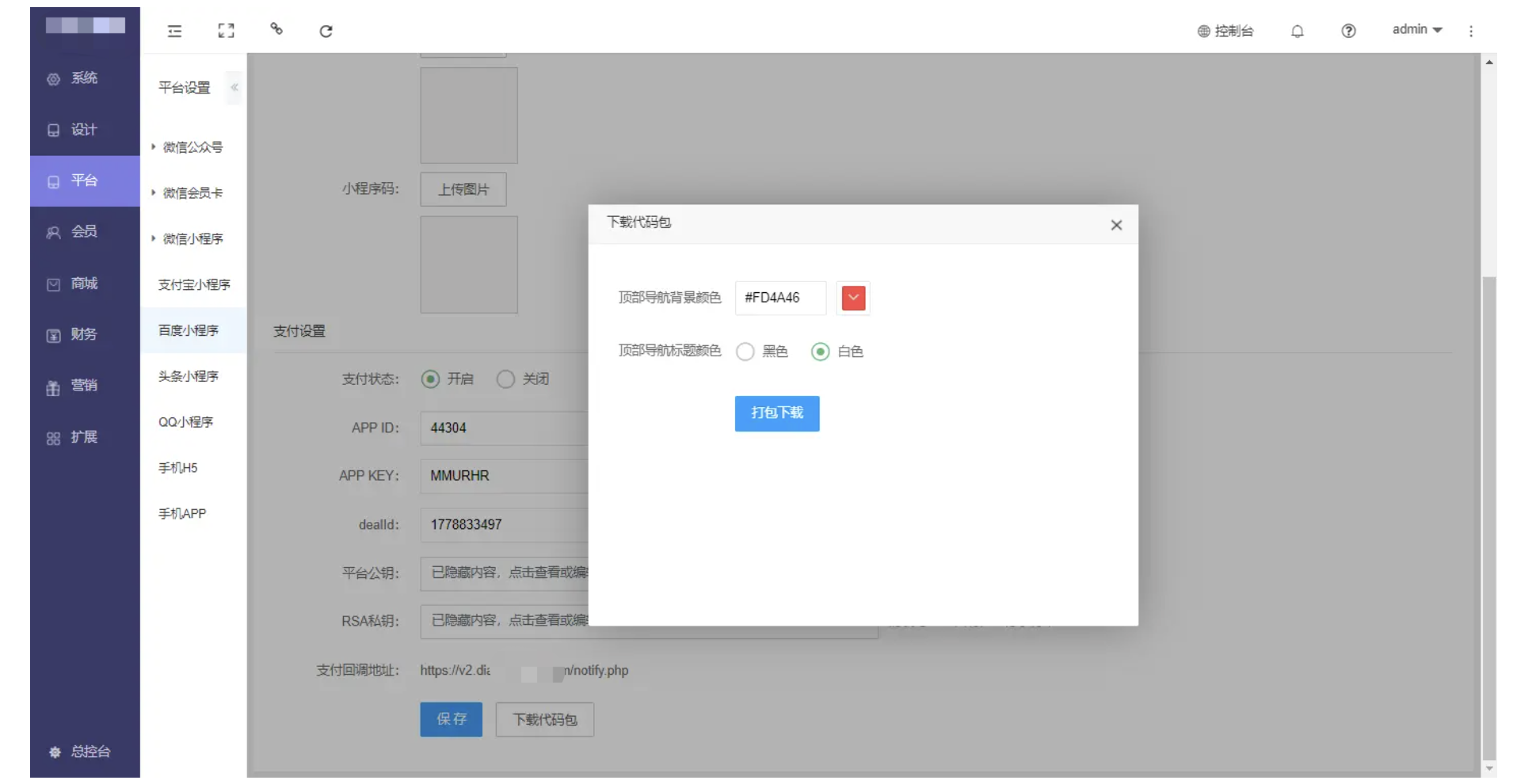Expand the admin user dropdown
This screenshot has height=784, width=1513.
1417,29
